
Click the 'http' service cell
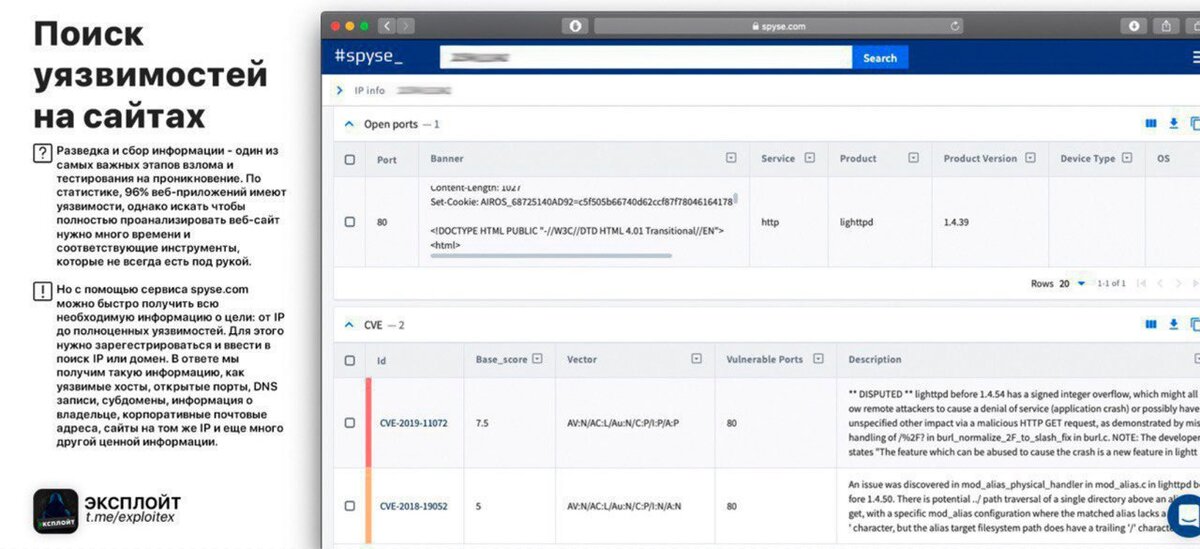click(x=770, y=222)
